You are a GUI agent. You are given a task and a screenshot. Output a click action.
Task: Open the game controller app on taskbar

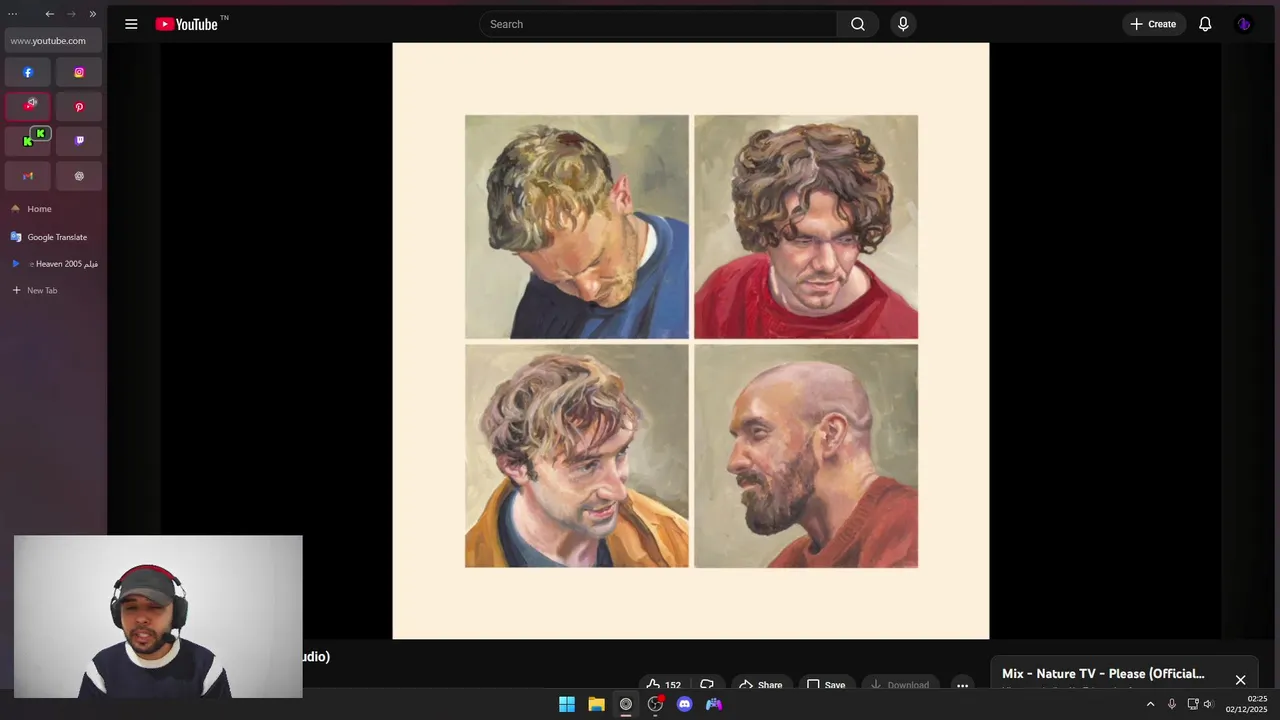(714, 704)
